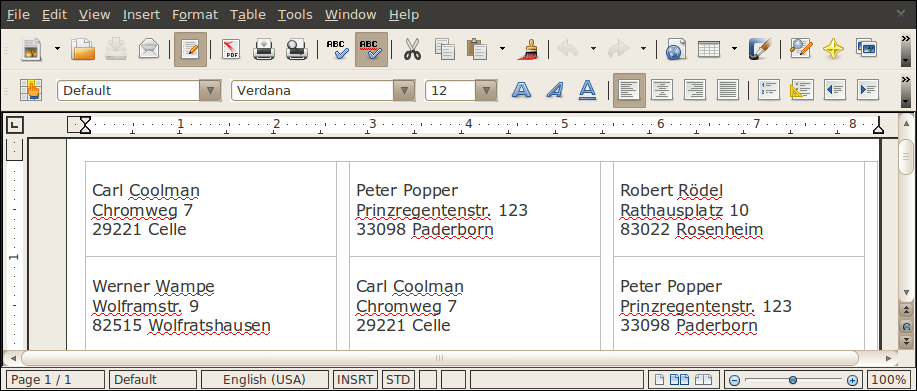The height and width of the screenshot is (391, 917).
Task: Open the Table menu
Action: 248,15
